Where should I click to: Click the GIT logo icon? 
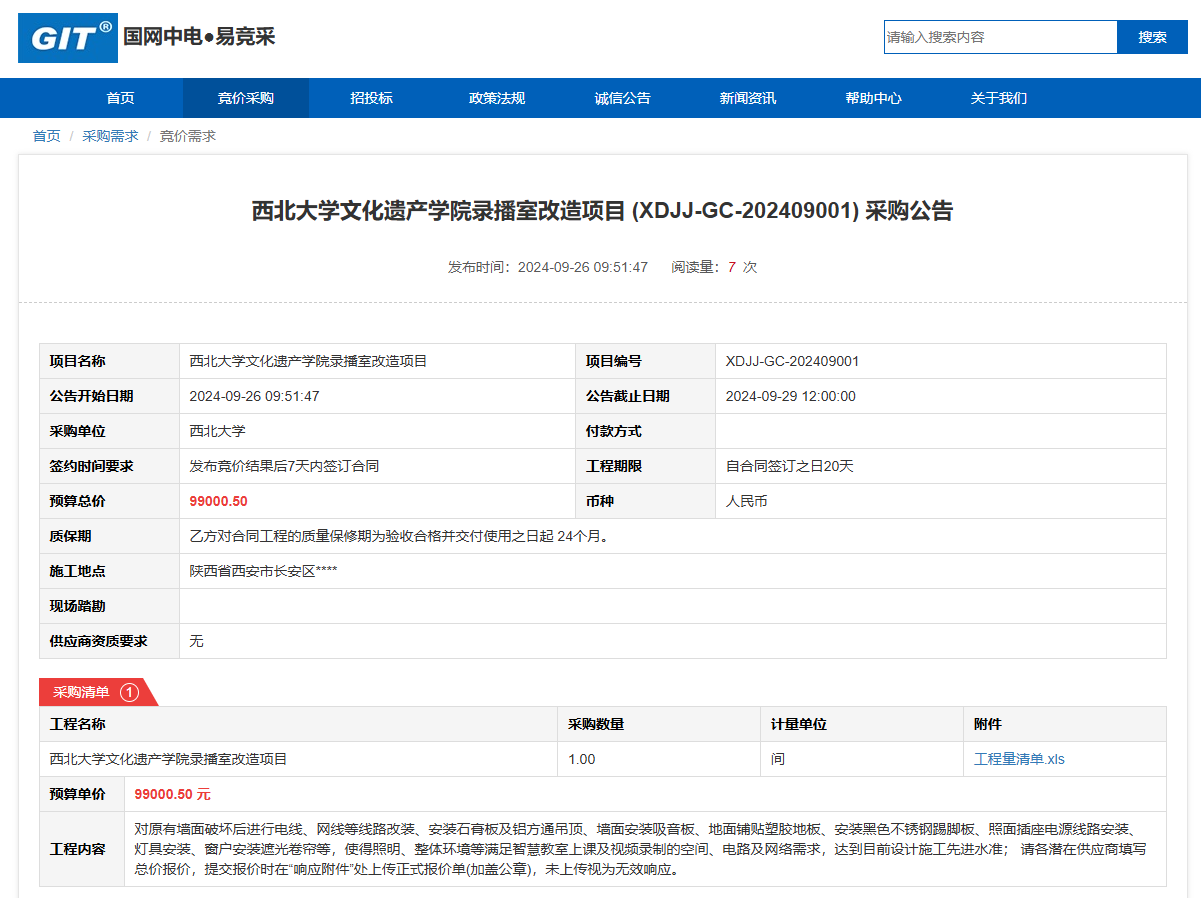coord(68,38)
